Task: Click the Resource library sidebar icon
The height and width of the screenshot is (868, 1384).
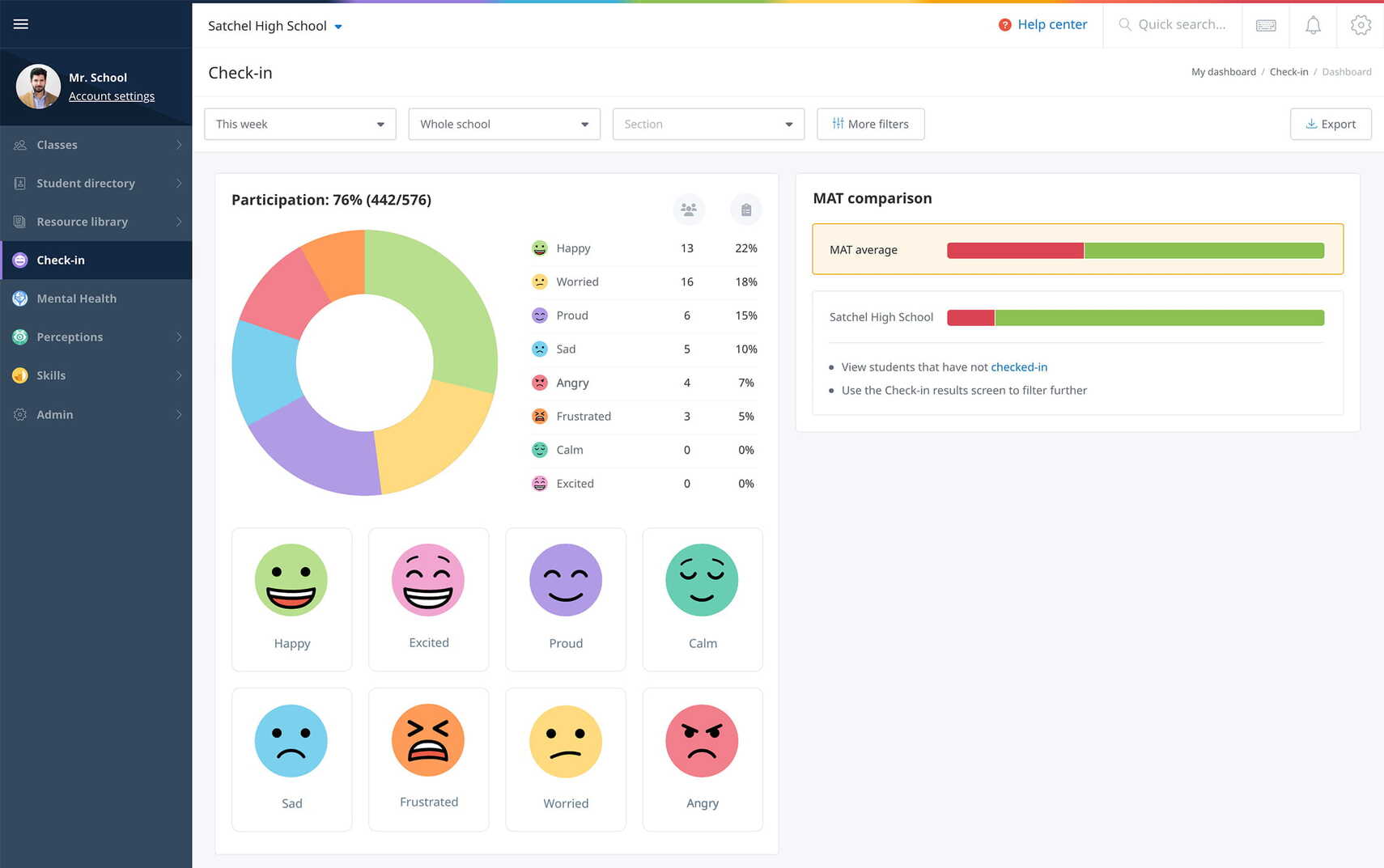Action: (20, 222)
